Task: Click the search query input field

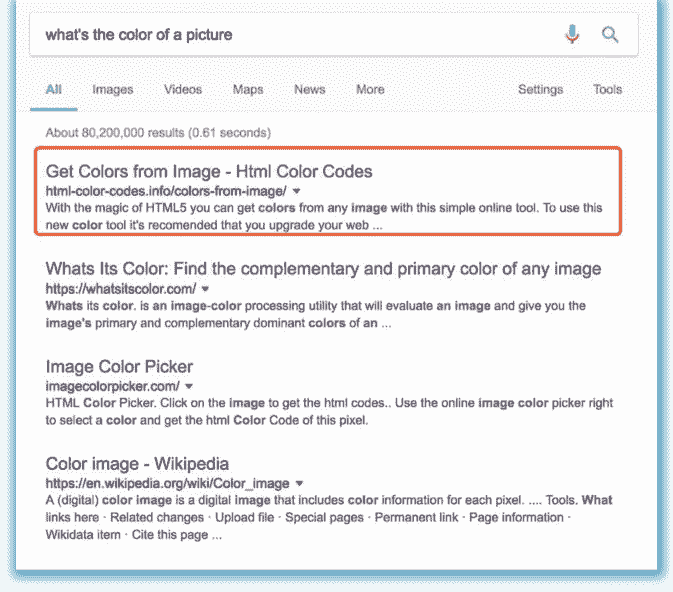Action: click(x=290, y=35)
